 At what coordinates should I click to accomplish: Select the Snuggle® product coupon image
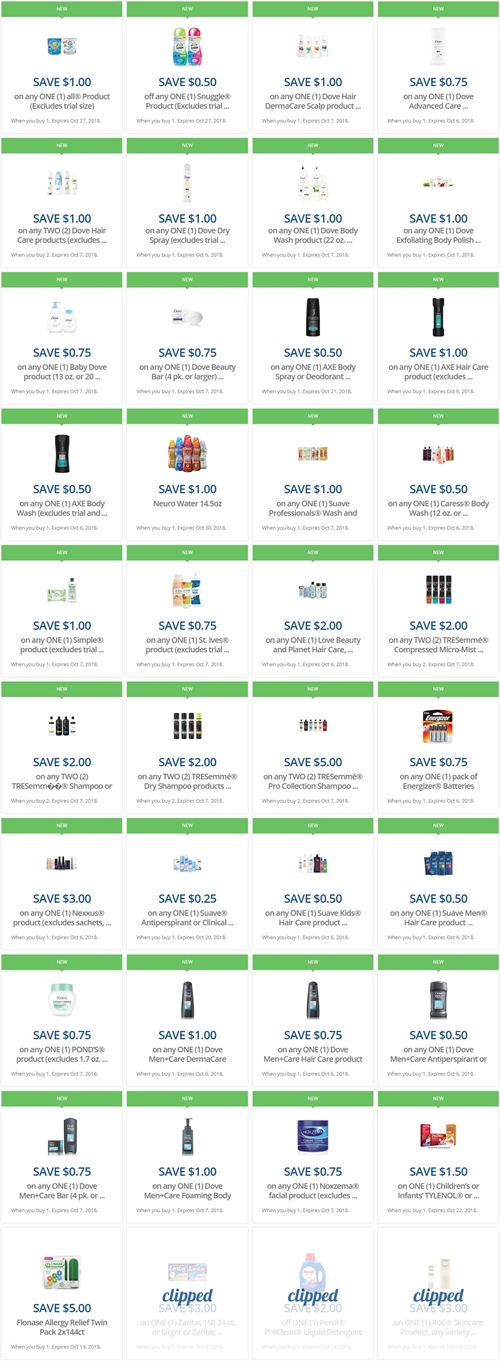click(187, 45)
